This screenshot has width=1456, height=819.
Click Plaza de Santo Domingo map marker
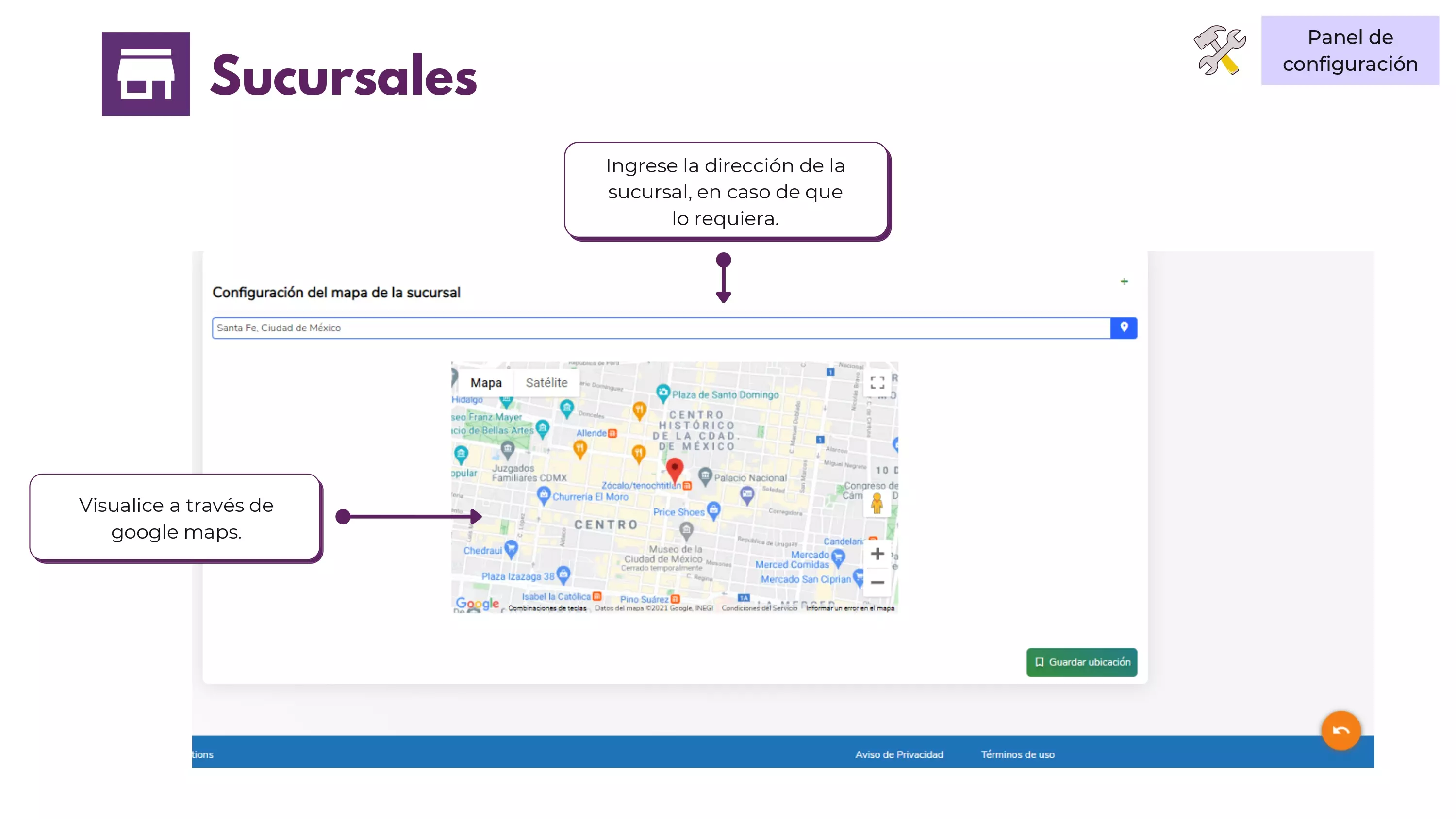[663, 392]
